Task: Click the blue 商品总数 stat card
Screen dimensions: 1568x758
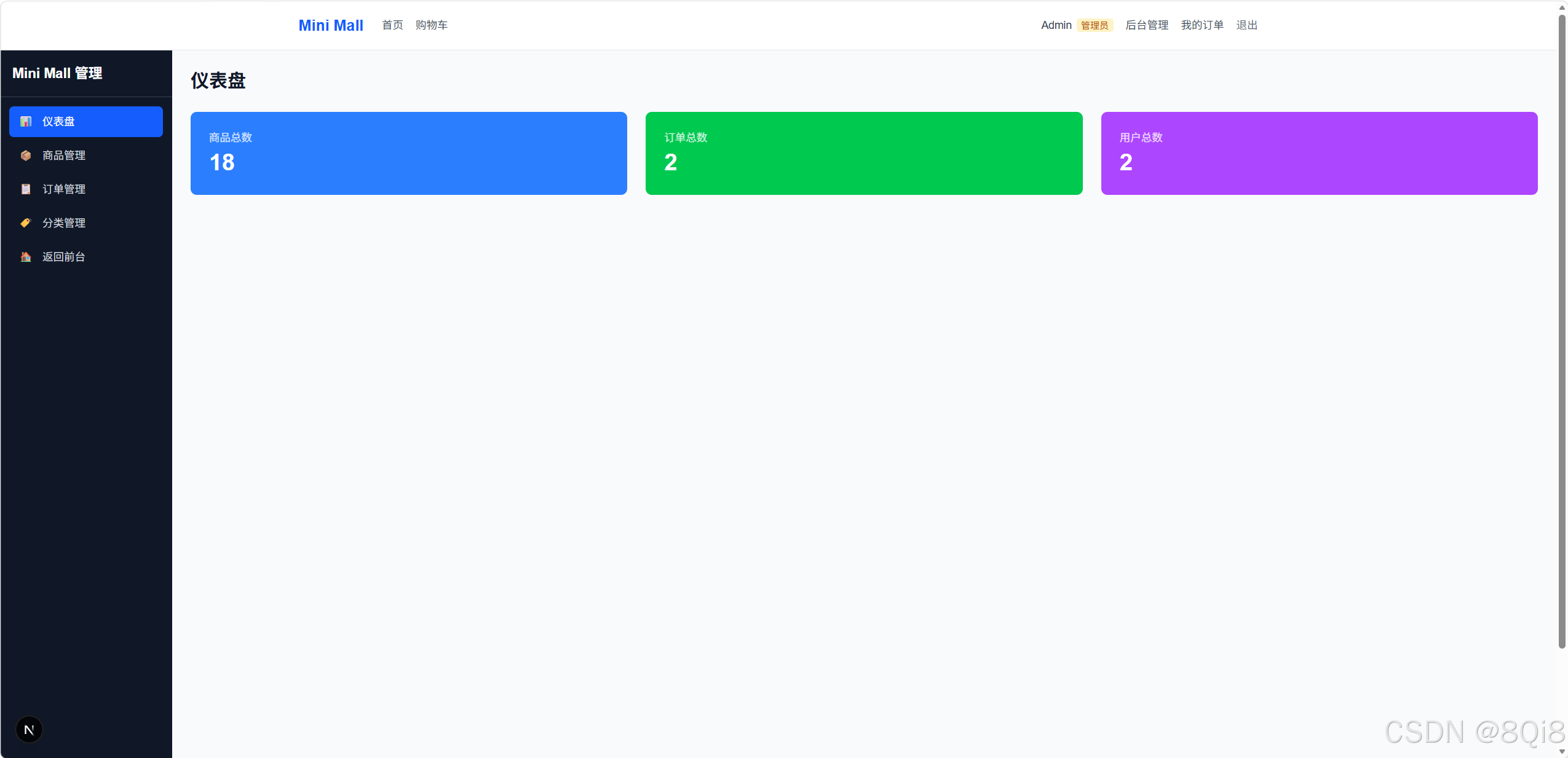Action: [x=409, y=153]
